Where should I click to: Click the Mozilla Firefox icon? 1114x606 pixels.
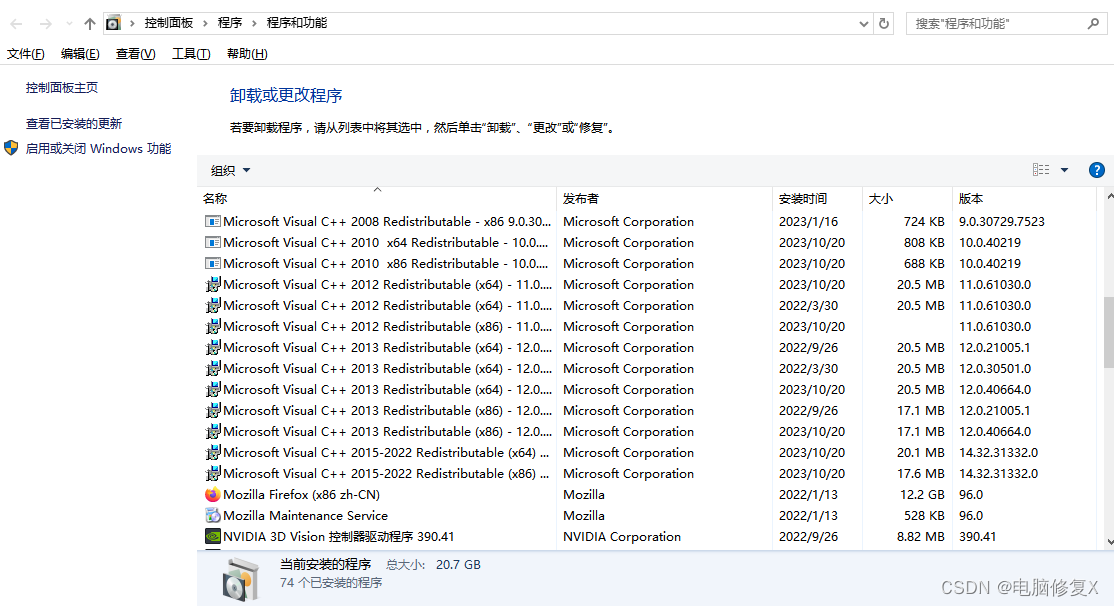pyautogui.click(x=212, y=494)
